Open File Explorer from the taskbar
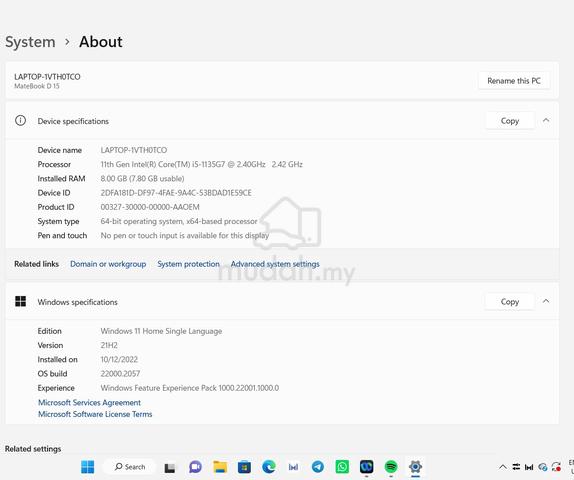 220,467
